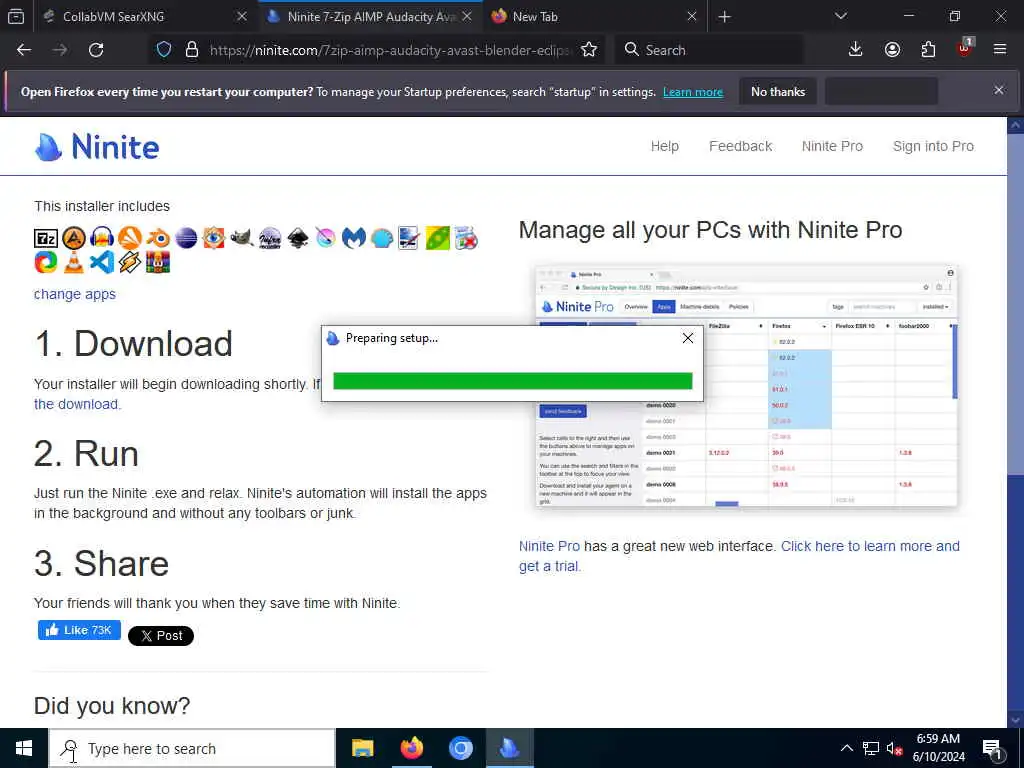Click the 7-Zip app icon

point(46,238)
